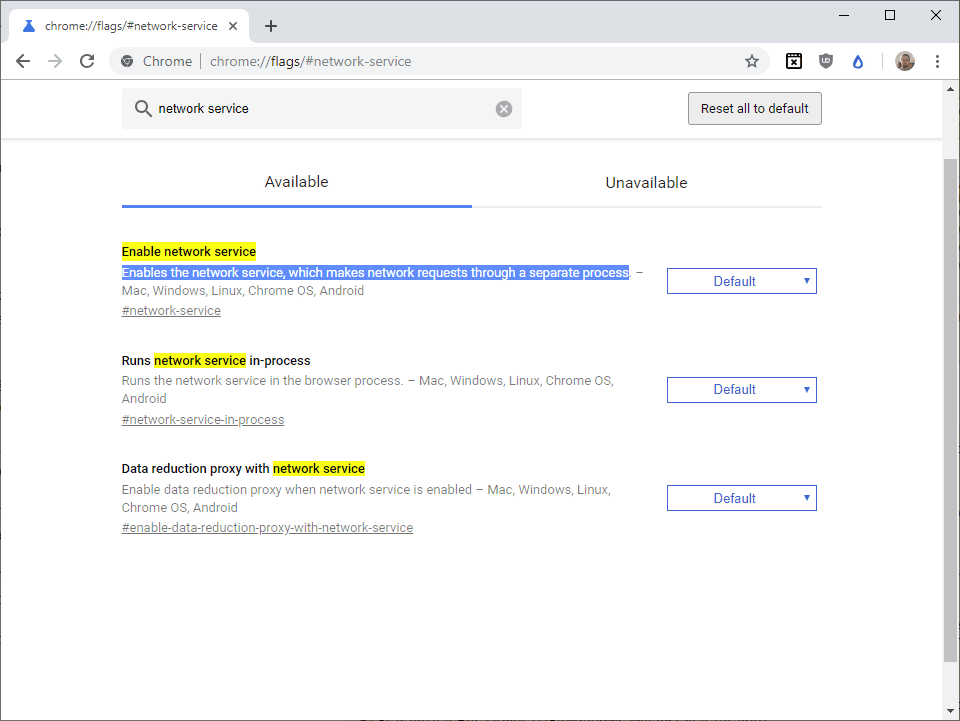Switch to the Unavailable tab
The image size is (960, 721).
click(x=646, y=182)
